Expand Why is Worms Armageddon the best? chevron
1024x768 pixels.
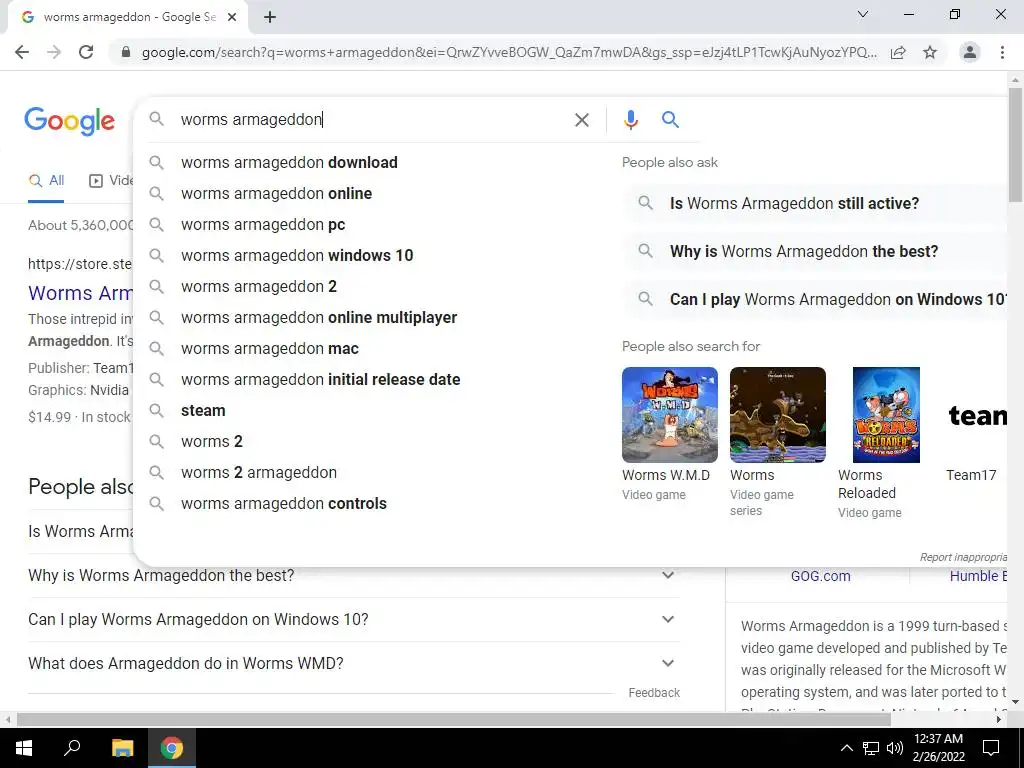pyautogui.click(x=667, y=575)
